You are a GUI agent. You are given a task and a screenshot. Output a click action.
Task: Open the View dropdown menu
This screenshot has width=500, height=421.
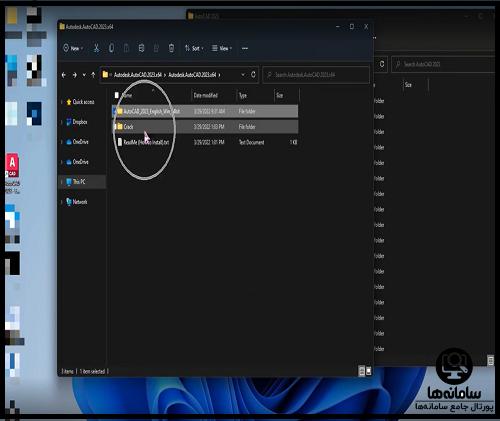click(222, 48)
